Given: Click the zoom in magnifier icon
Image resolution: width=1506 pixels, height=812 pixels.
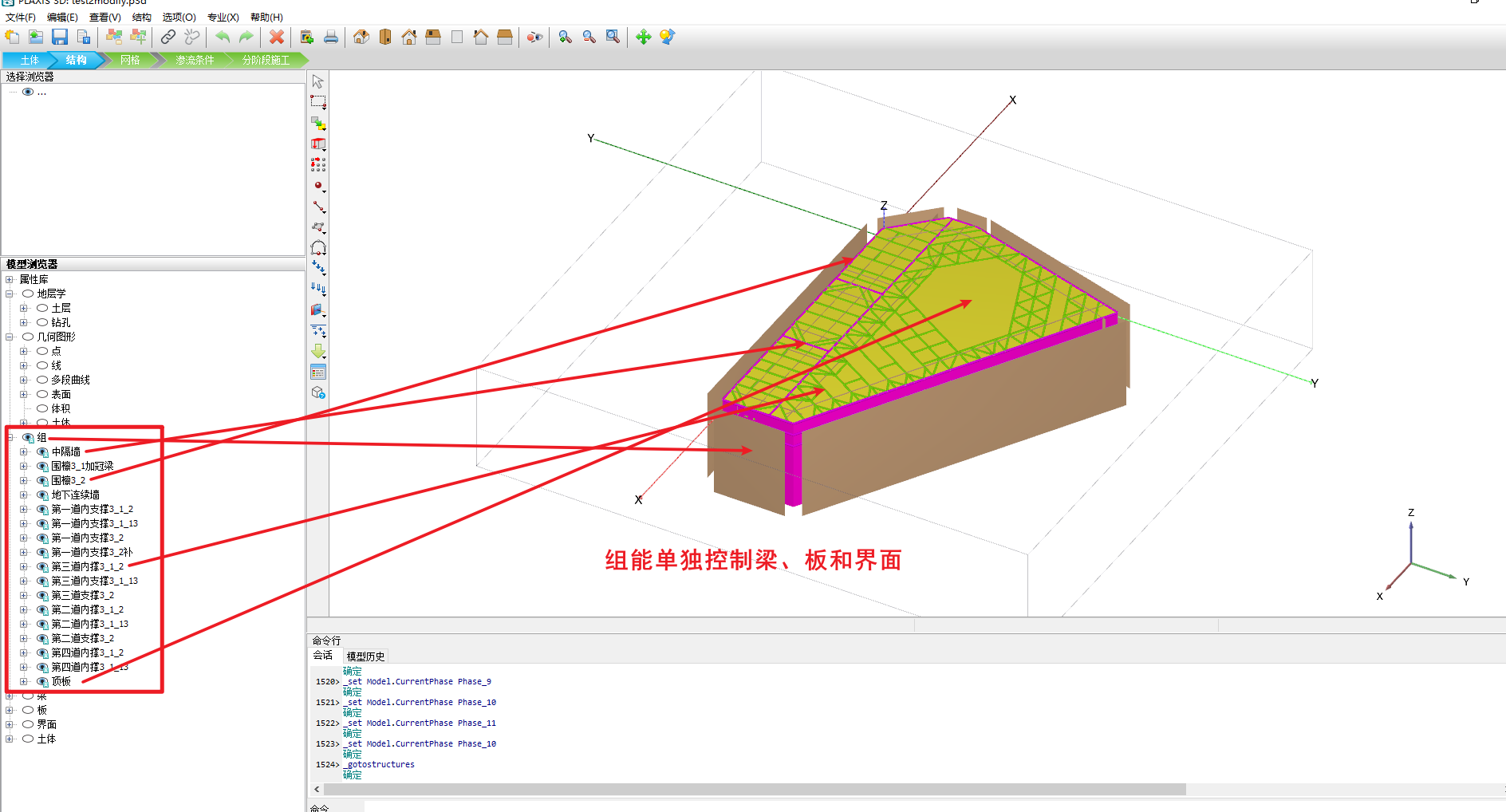Looking at the screenshot, I should click(566, 37).
